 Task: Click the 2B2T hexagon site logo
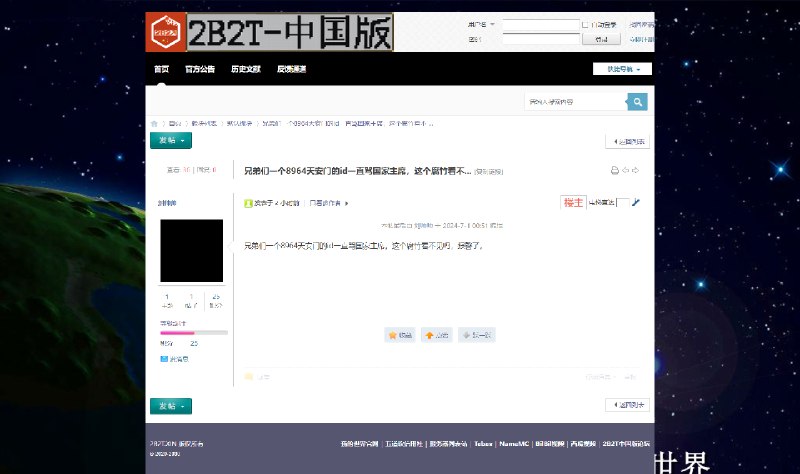click(166, 32)
